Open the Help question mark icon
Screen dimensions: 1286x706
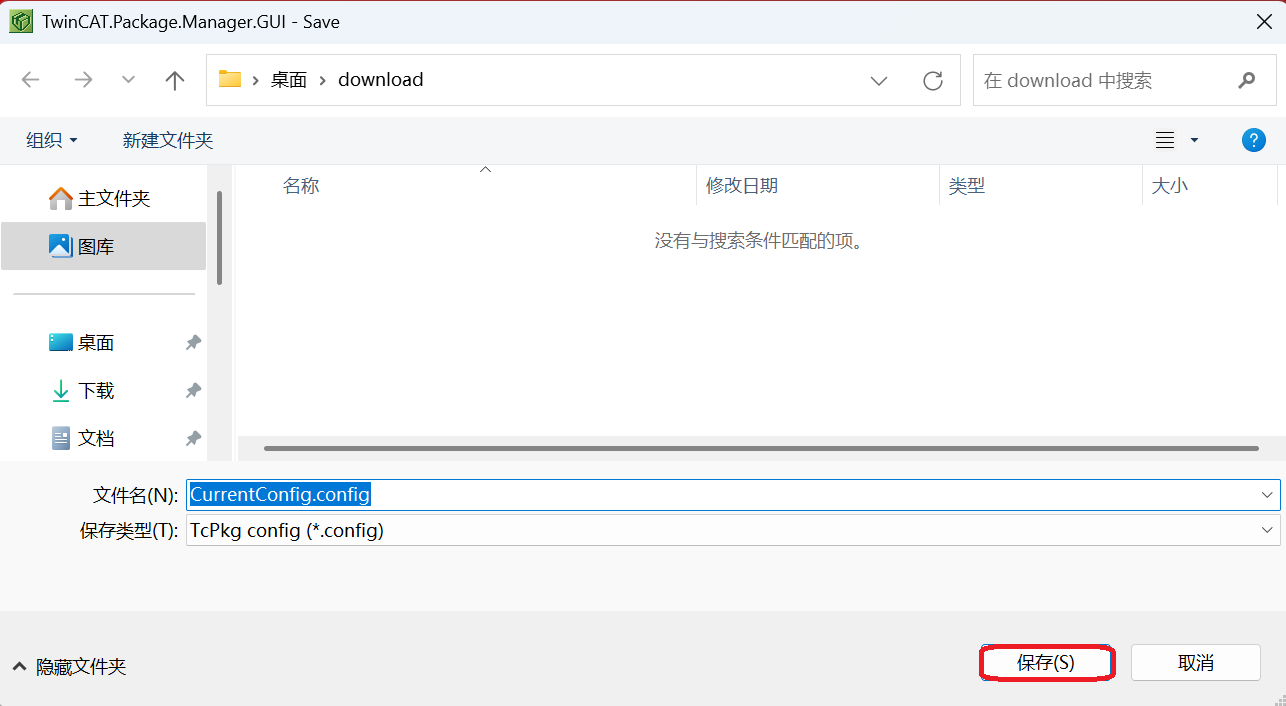coord(1253,140)
